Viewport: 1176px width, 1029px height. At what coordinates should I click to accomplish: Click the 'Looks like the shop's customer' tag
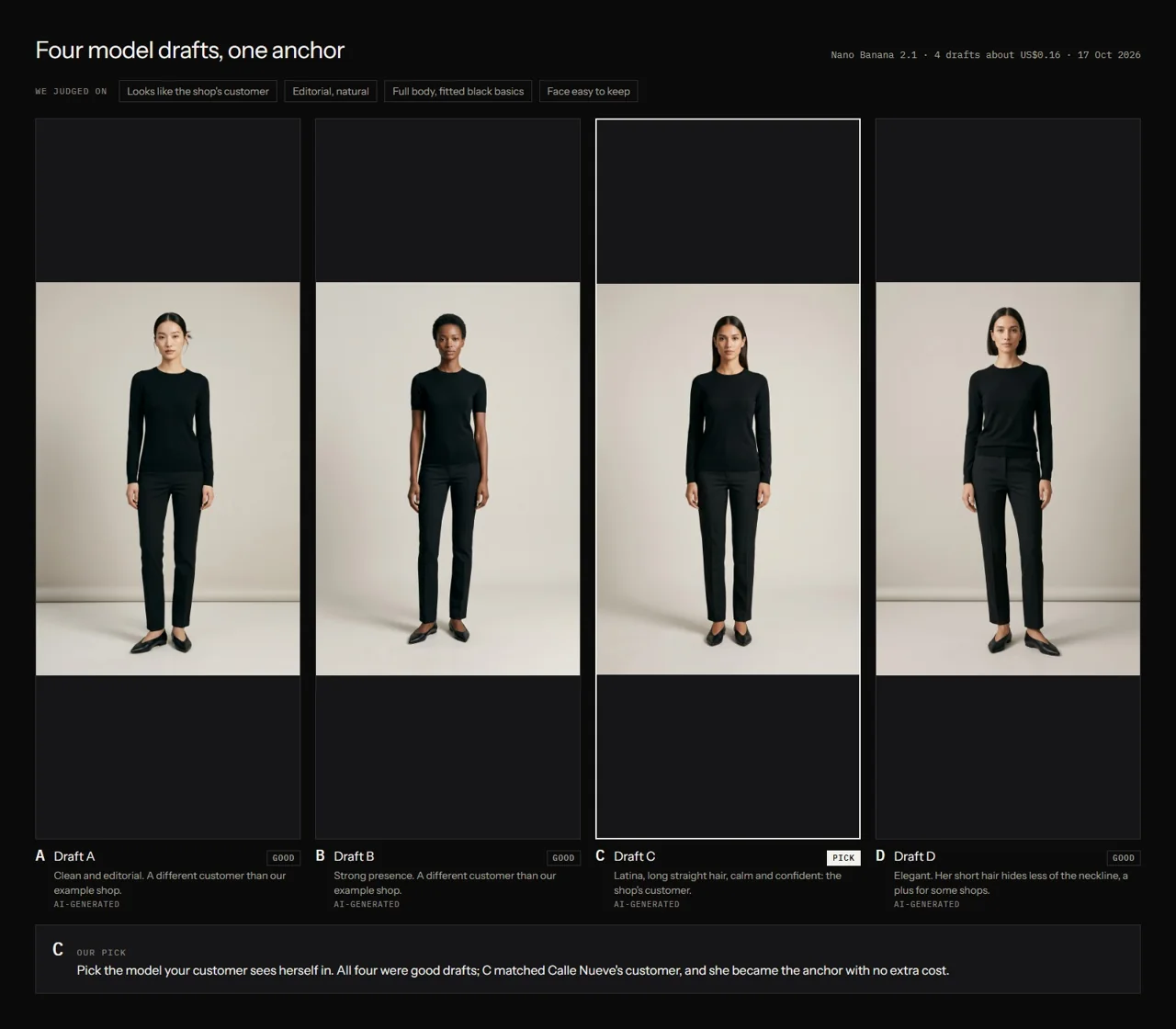[198, 91]
